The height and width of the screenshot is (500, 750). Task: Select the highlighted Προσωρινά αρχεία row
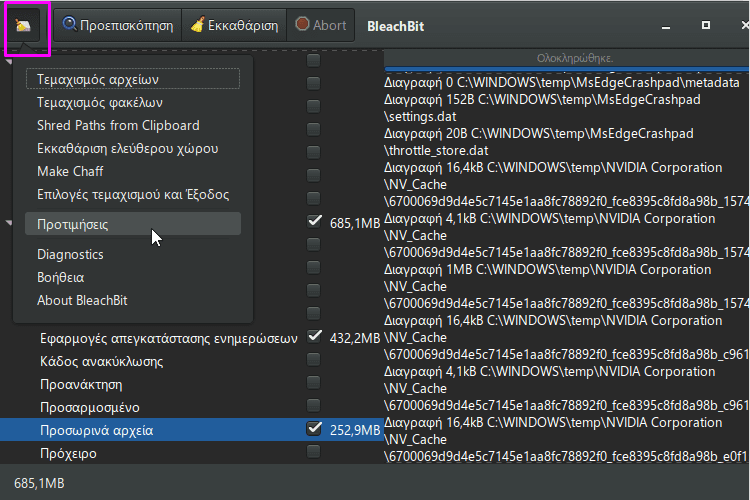click(x=191, y=430)
